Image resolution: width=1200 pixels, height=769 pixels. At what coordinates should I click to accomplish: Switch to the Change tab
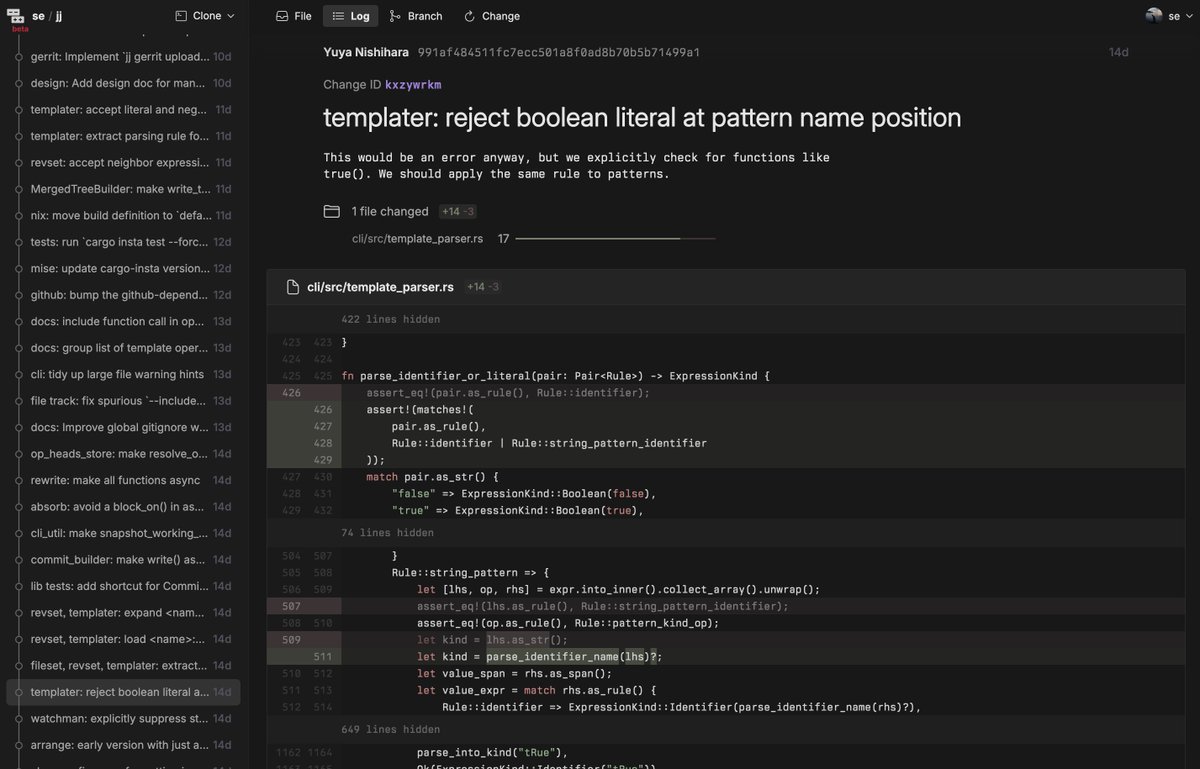tap(491, 16)
